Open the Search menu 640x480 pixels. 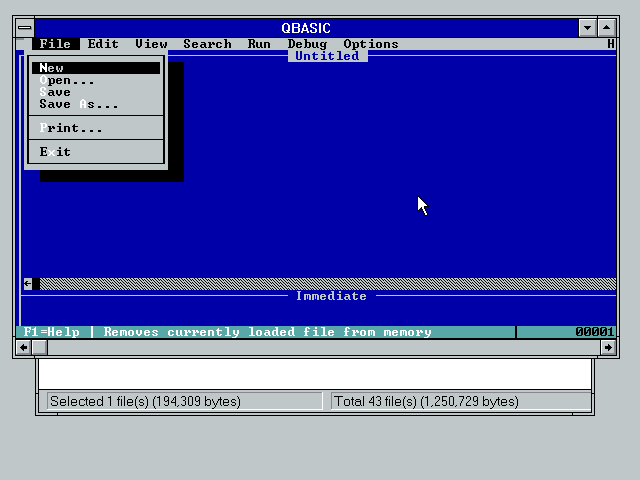(x=207, y=44)
